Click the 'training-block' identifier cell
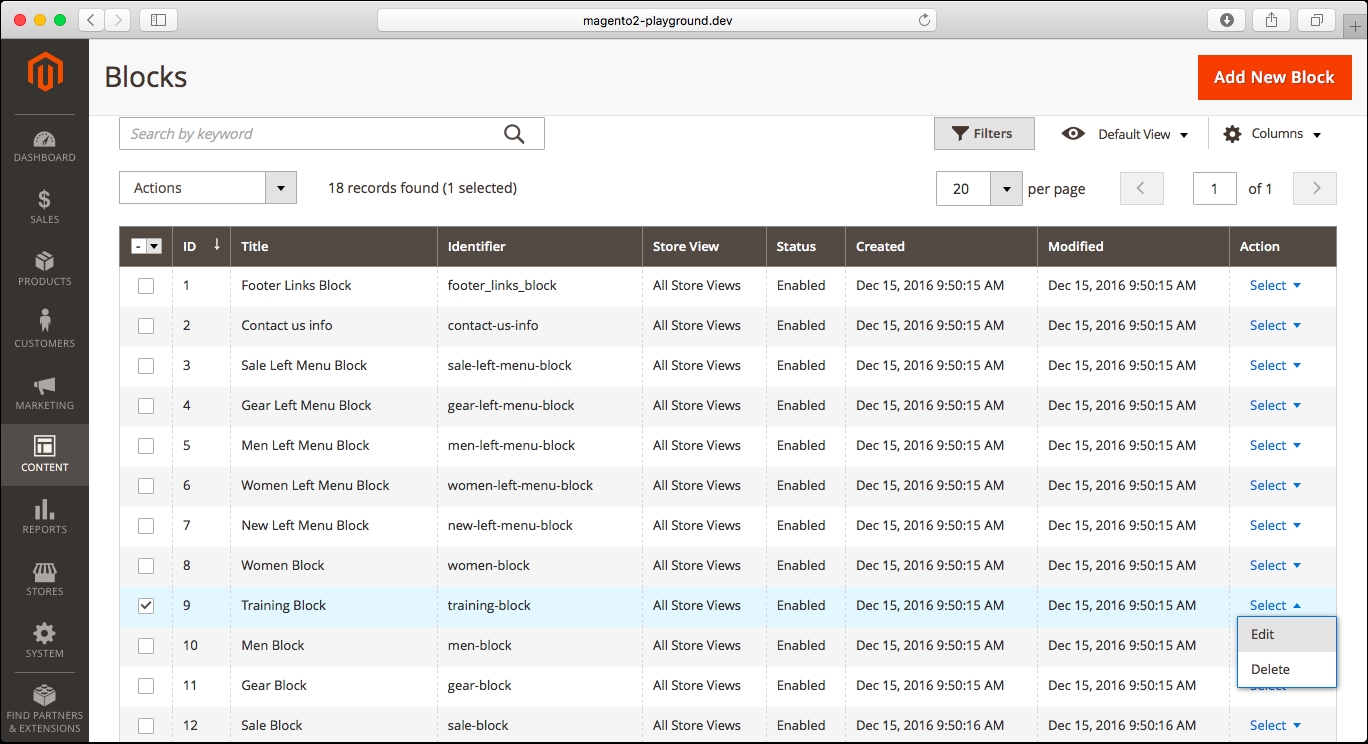 coord(489,606)
